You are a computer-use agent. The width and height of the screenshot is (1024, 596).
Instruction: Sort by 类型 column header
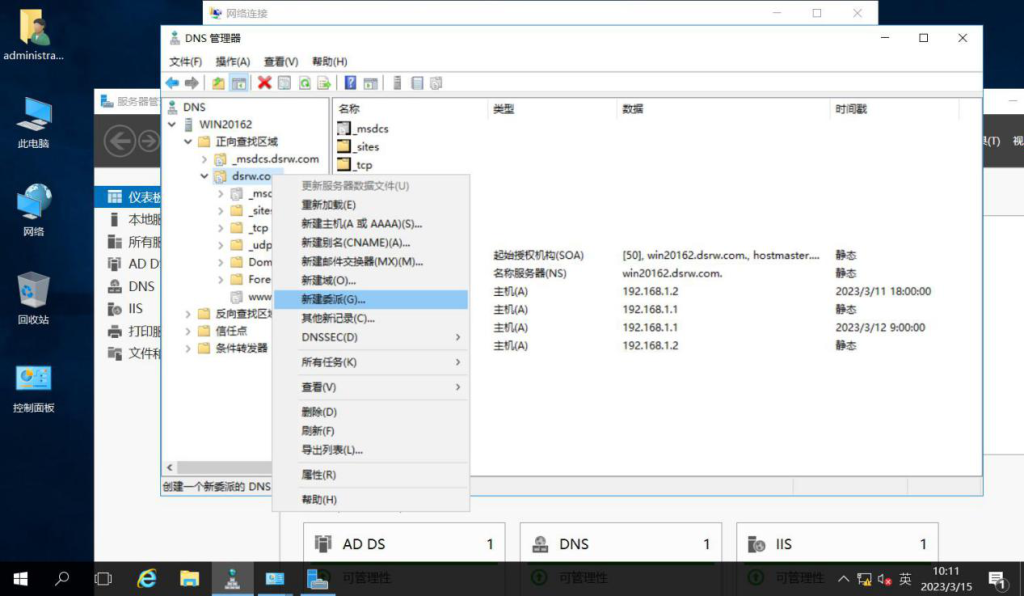pyautogui.click(x=552, y=109)
